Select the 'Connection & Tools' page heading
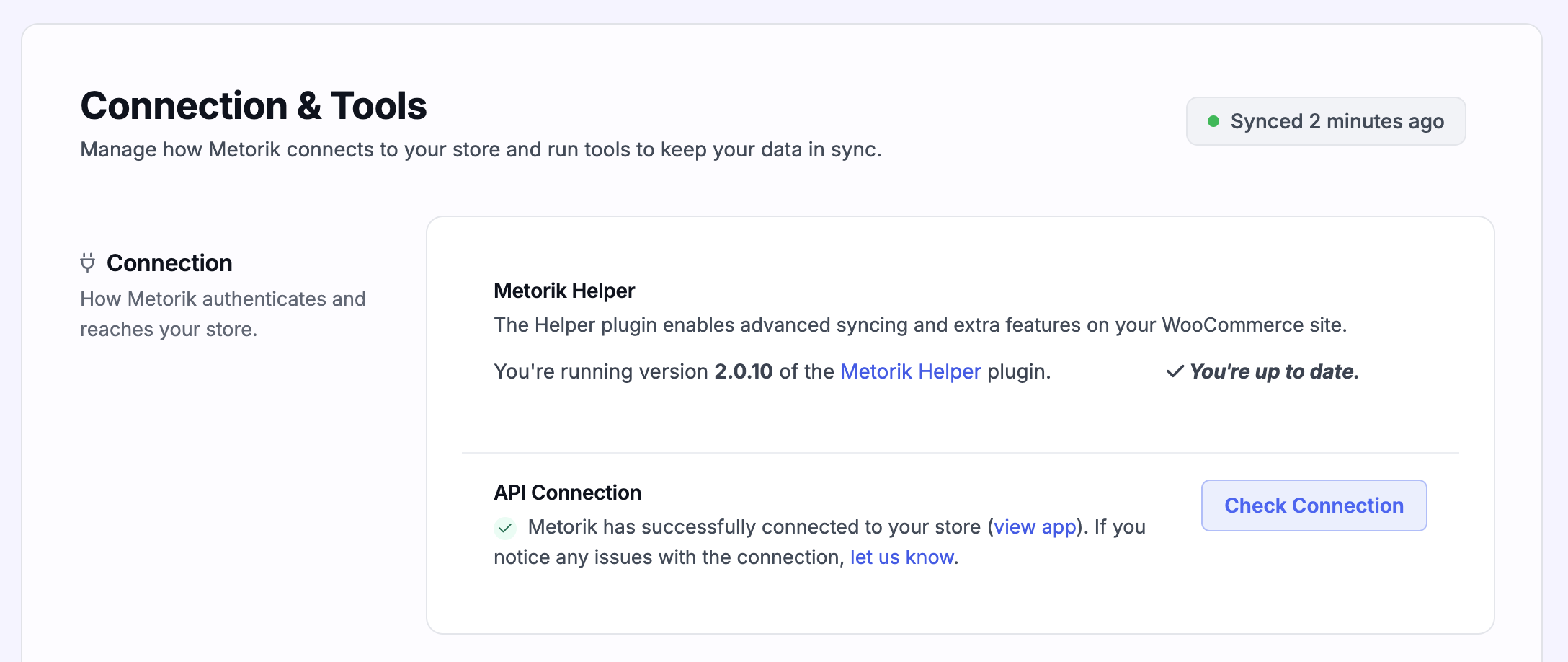The width and height of the screenshot is (1568, 662). point(254,106)
